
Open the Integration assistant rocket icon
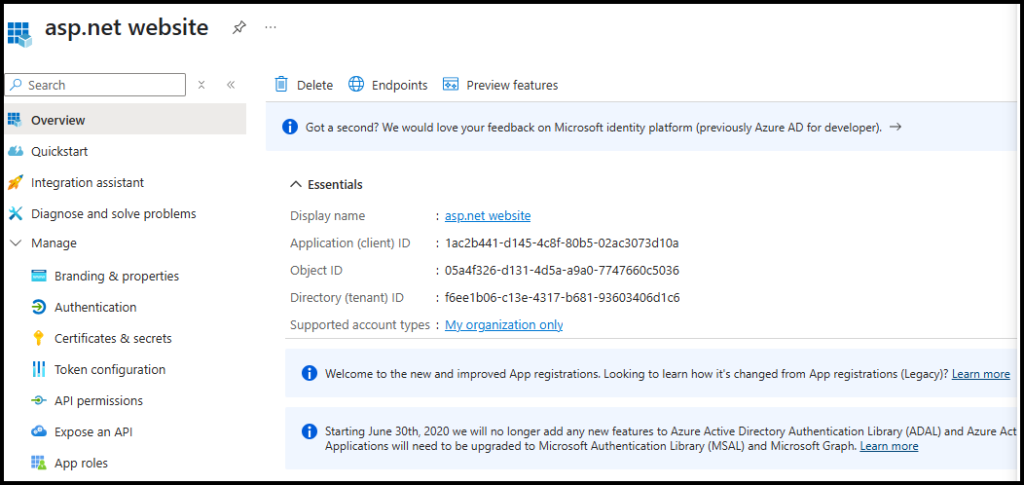point(15,182)
